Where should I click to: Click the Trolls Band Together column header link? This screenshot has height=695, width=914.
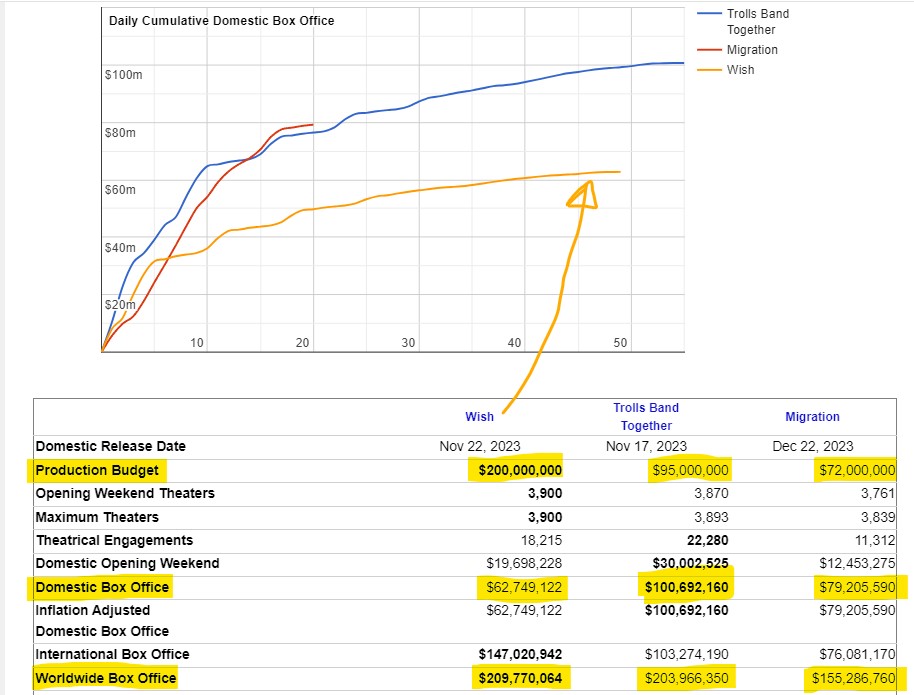click(x=645, y=416)
